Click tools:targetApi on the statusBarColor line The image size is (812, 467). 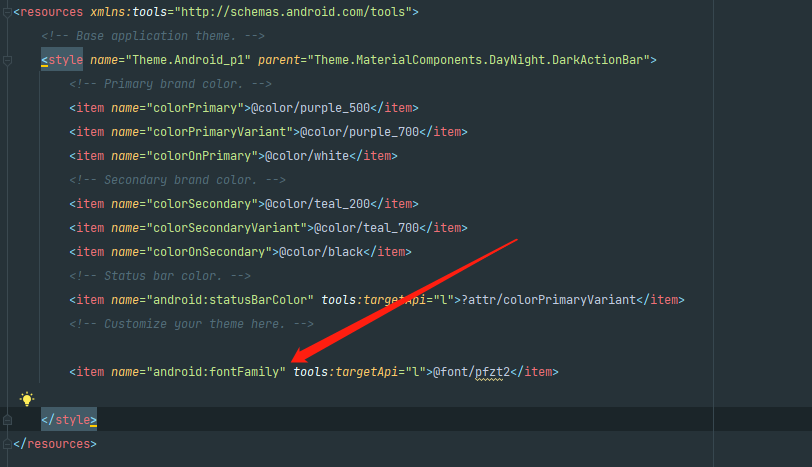point(373,300)
